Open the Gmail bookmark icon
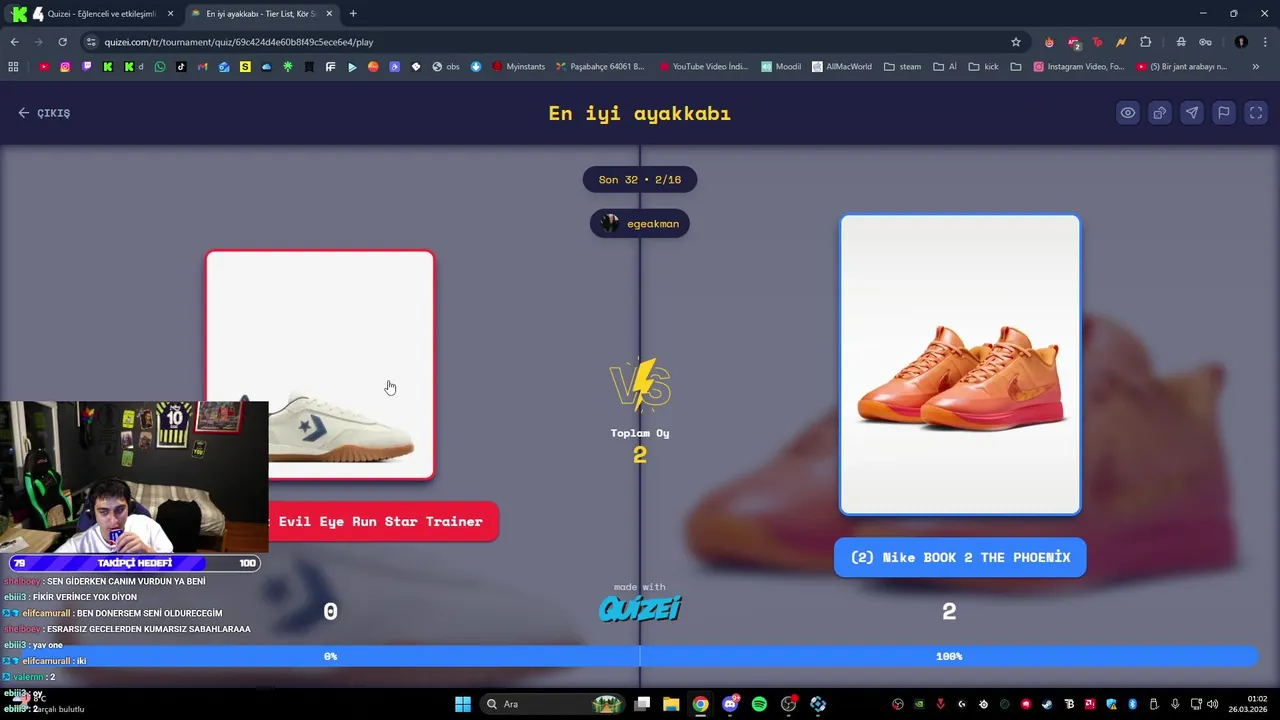 point(203,67)
